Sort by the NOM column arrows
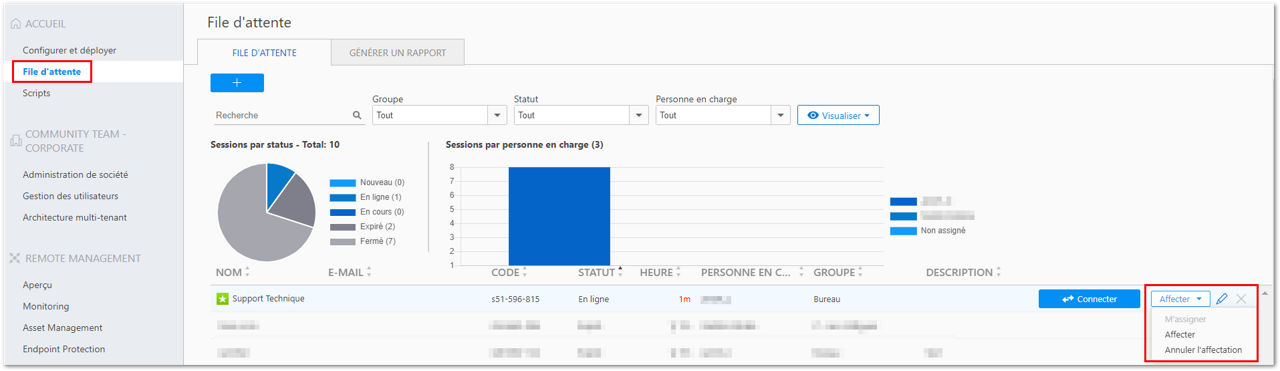Viewport: 1280px width, 371px height. tap(247, 272)
